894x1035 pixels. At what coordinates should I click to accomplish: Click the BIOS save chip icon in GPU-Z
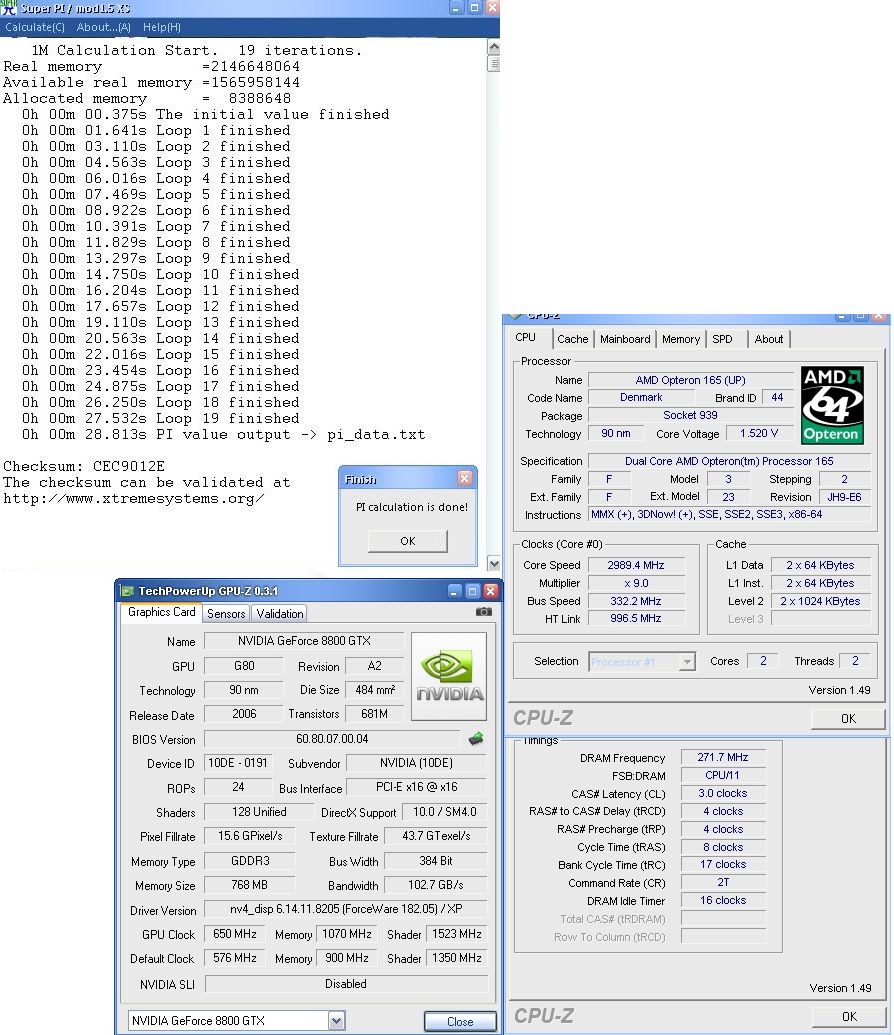[476, 739]
